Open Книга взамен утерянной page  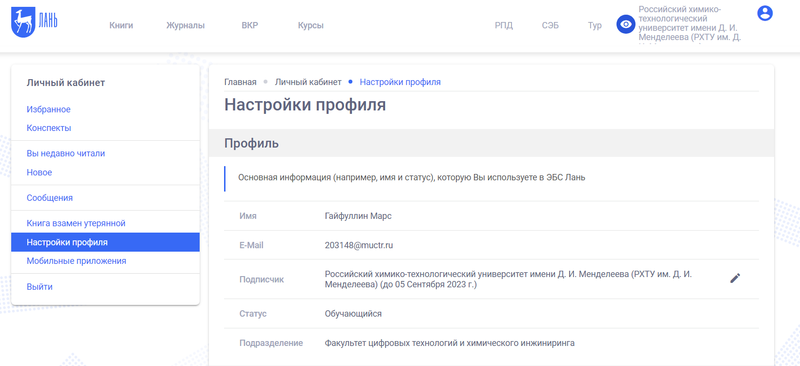click(76, 223)
